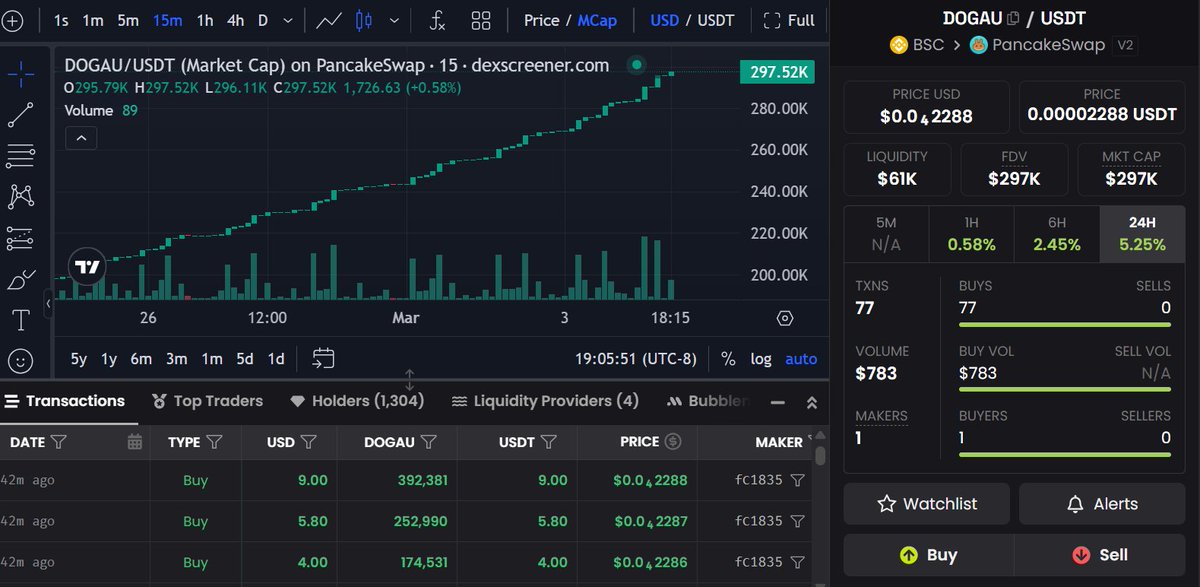Select the brush drawing tool

point(21,280)
